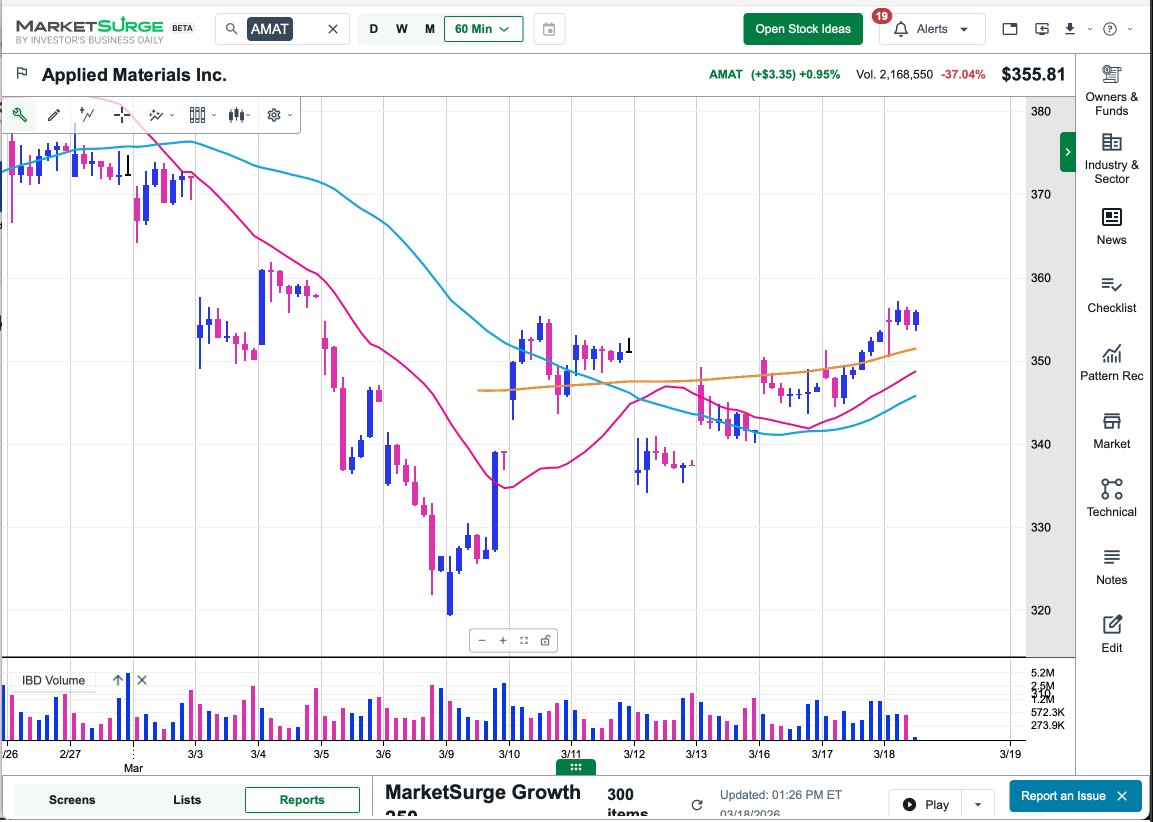The height and width of the screenshot is (822, 1153).
Task: Open Owners & Funds panel
Action: 1111,90
